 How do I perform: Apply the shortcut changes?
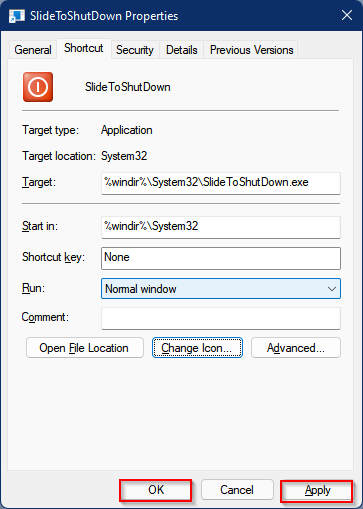[317, 490]
